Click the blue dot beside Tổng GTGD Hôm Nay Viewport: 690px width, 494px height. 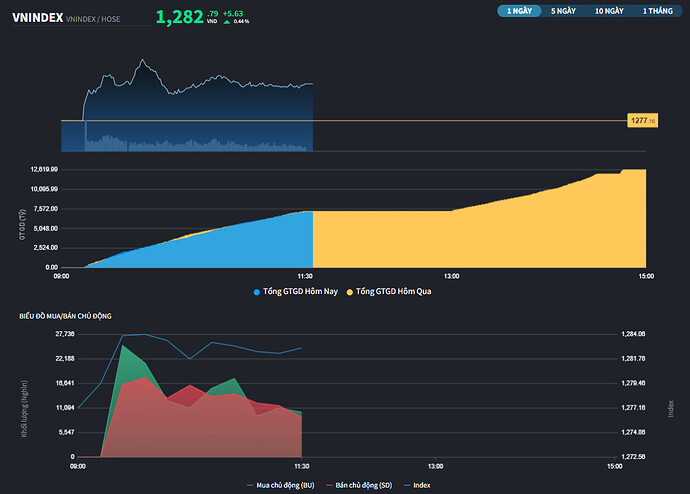(x=257, y=292)
